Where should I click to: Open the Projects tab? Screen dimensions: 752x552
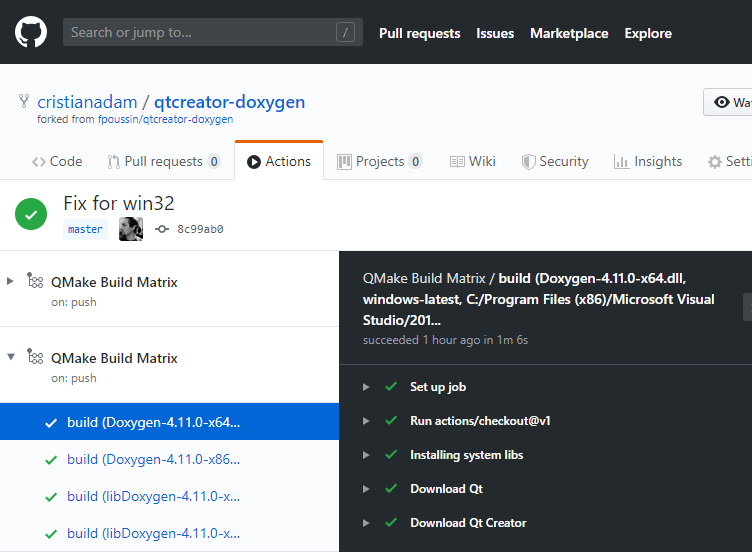[379, 161]
